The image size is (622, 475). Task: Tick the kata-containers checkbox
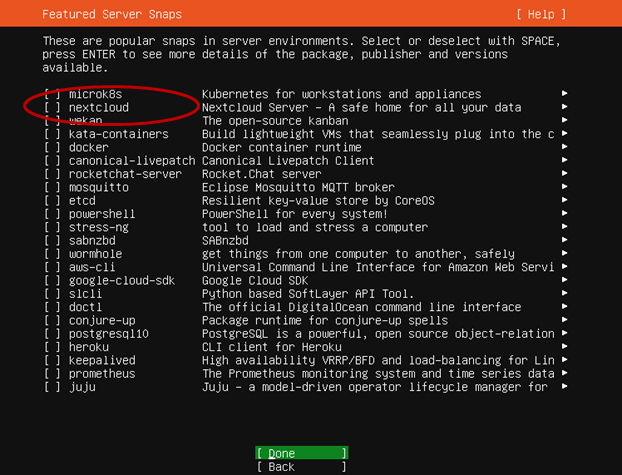click(x=52, y=134)
